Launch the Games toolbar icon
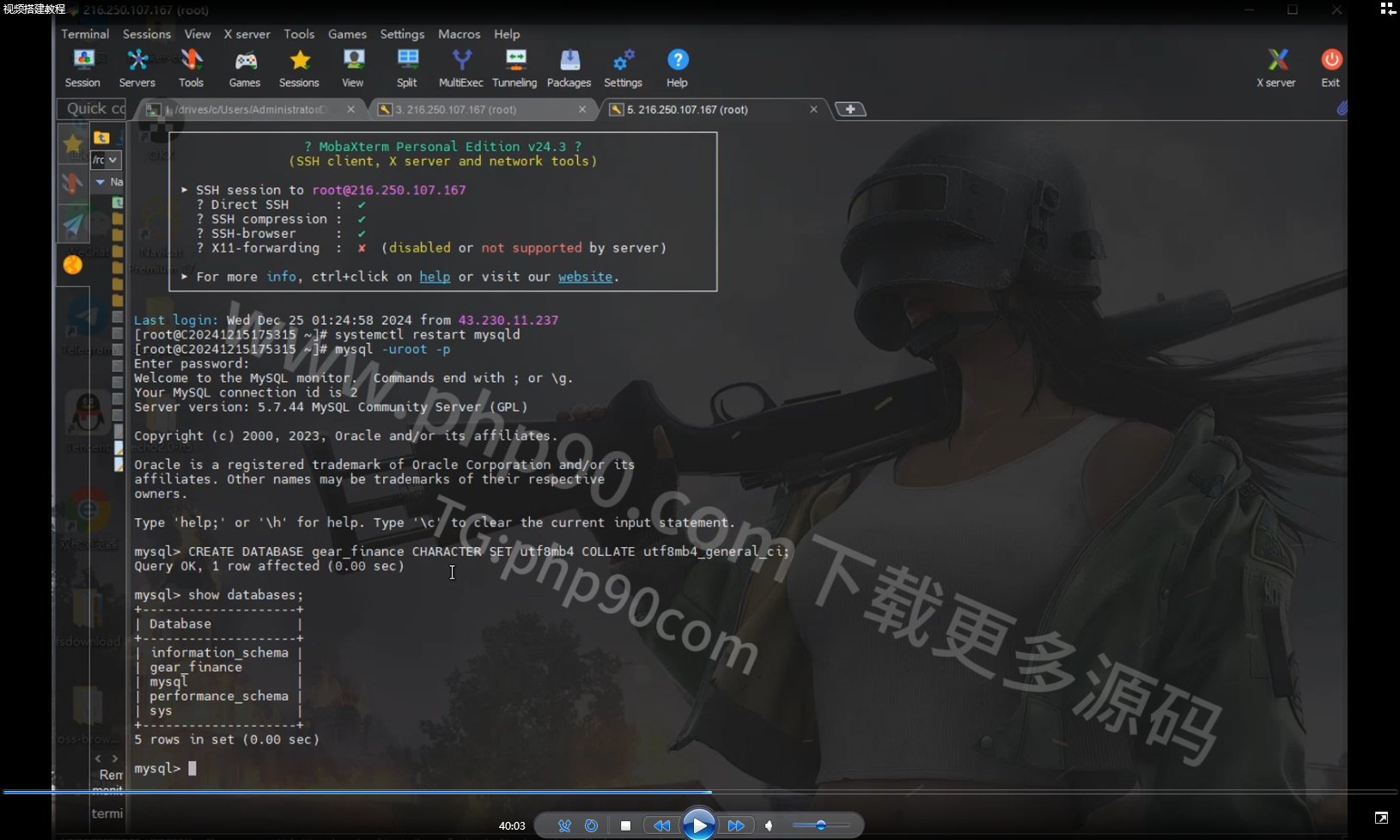This screenshot has width=1400, height=840. tap(245, 68)
